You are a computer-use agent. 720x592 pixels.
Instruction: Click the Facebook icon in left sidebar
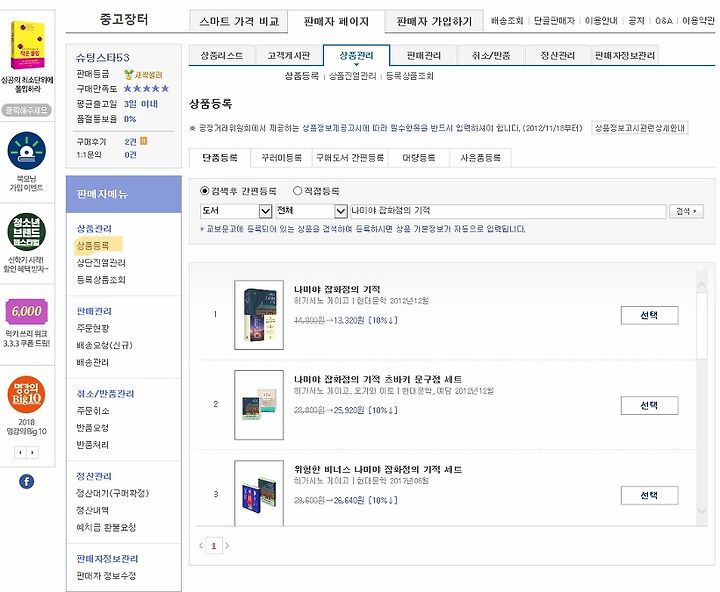[x=27, y=481]
